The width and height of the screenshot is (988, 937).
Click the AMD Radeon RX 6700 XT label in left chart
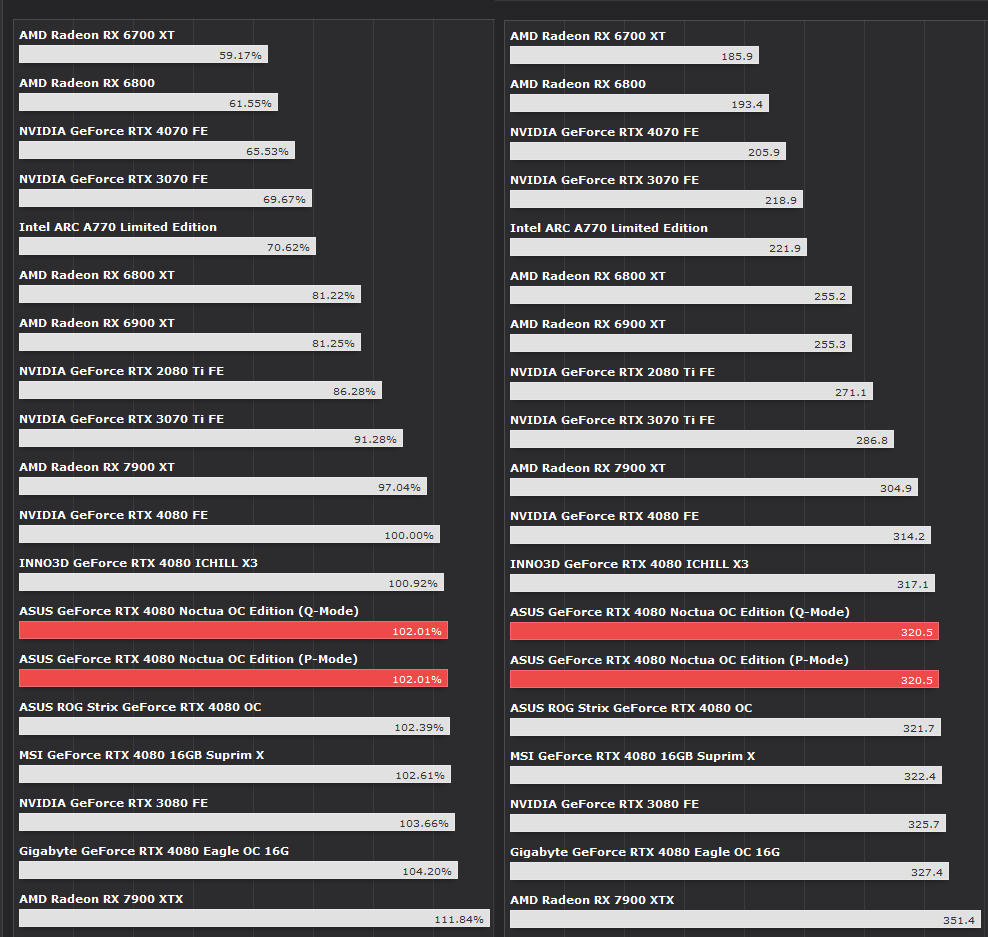pyautogui.click(x=96, y=35)
